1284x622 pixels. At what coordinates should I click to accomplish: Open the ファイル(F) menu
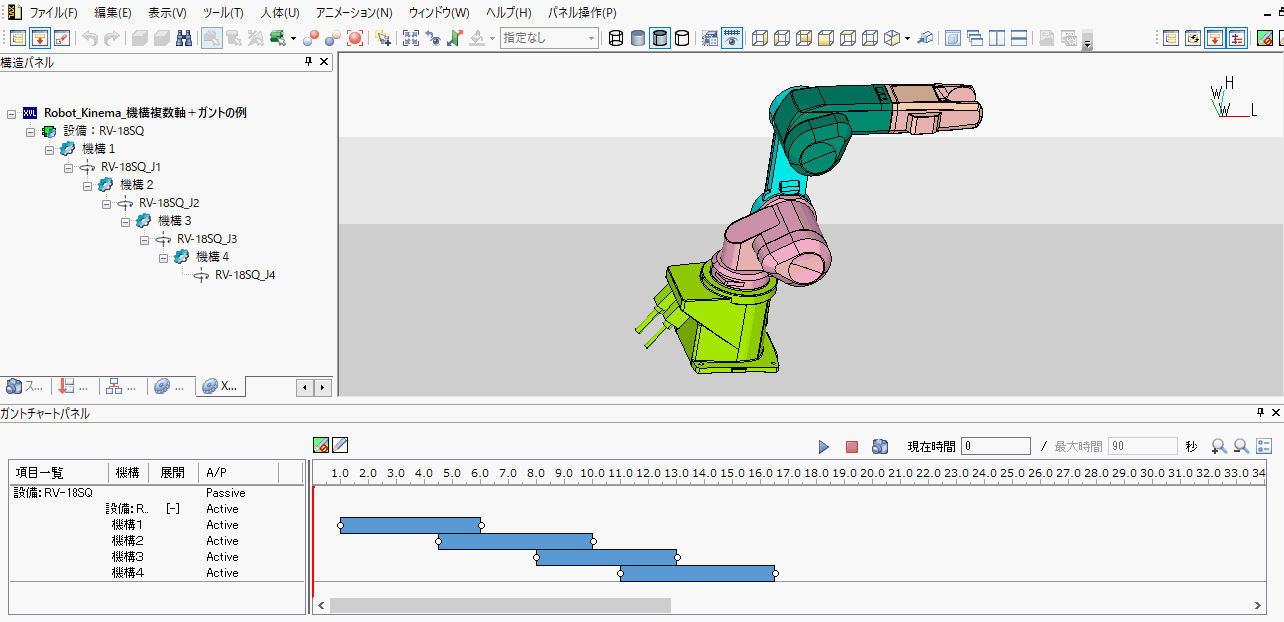pos(53,13)
